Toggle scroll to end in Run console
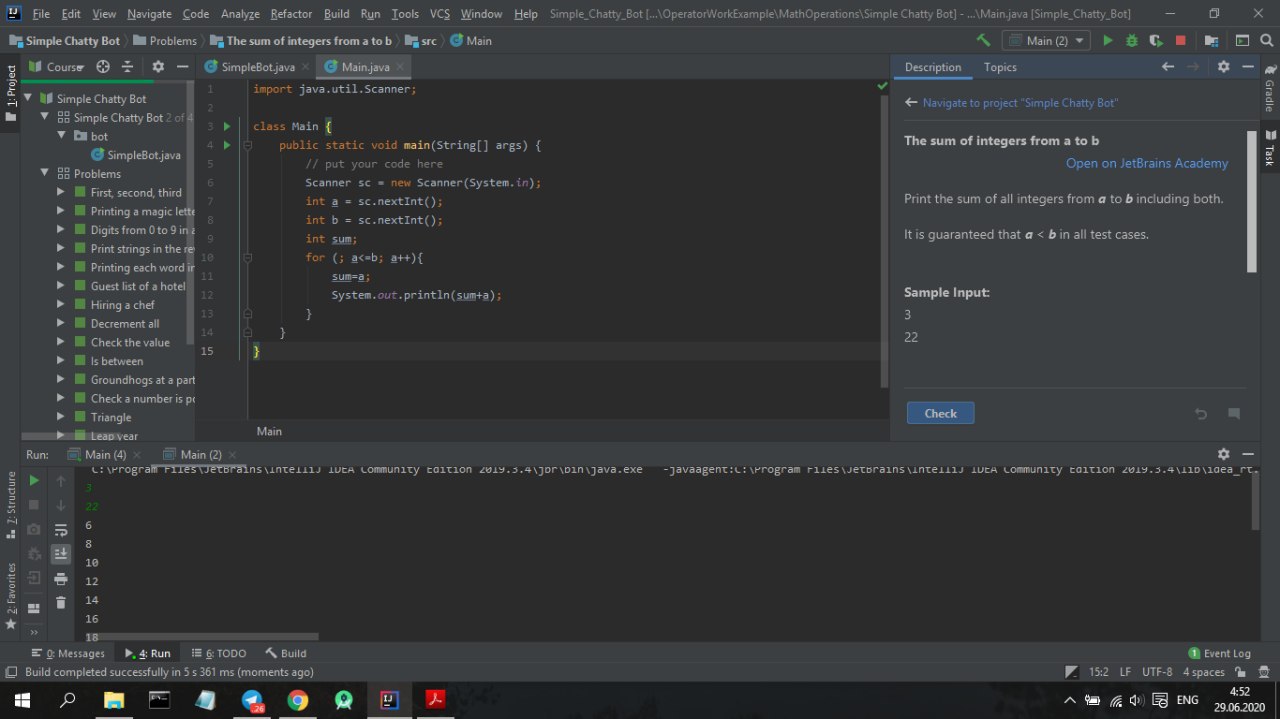 61,553
